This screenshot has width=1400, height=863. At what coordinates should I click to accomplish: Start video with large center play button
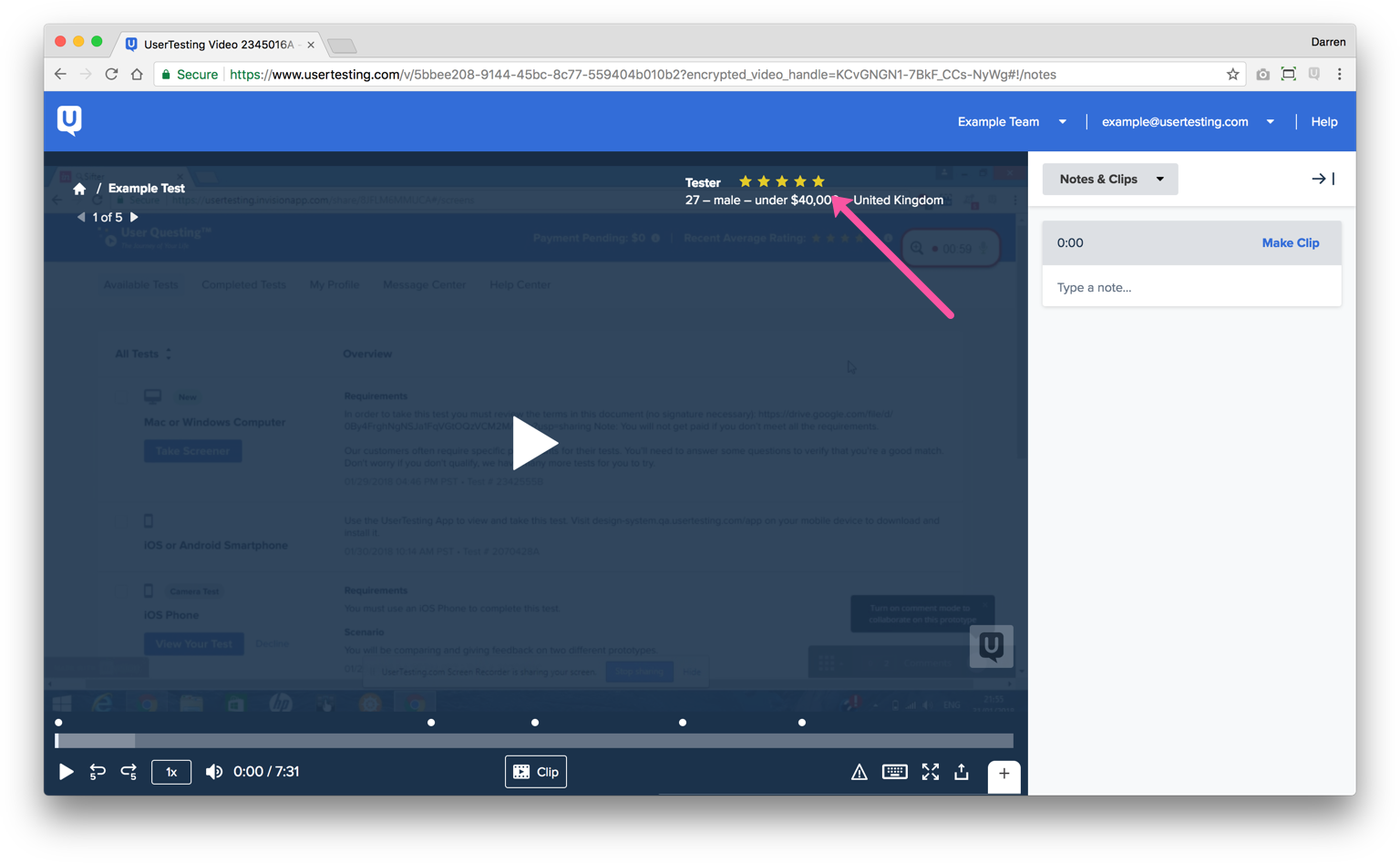(535, 444)
